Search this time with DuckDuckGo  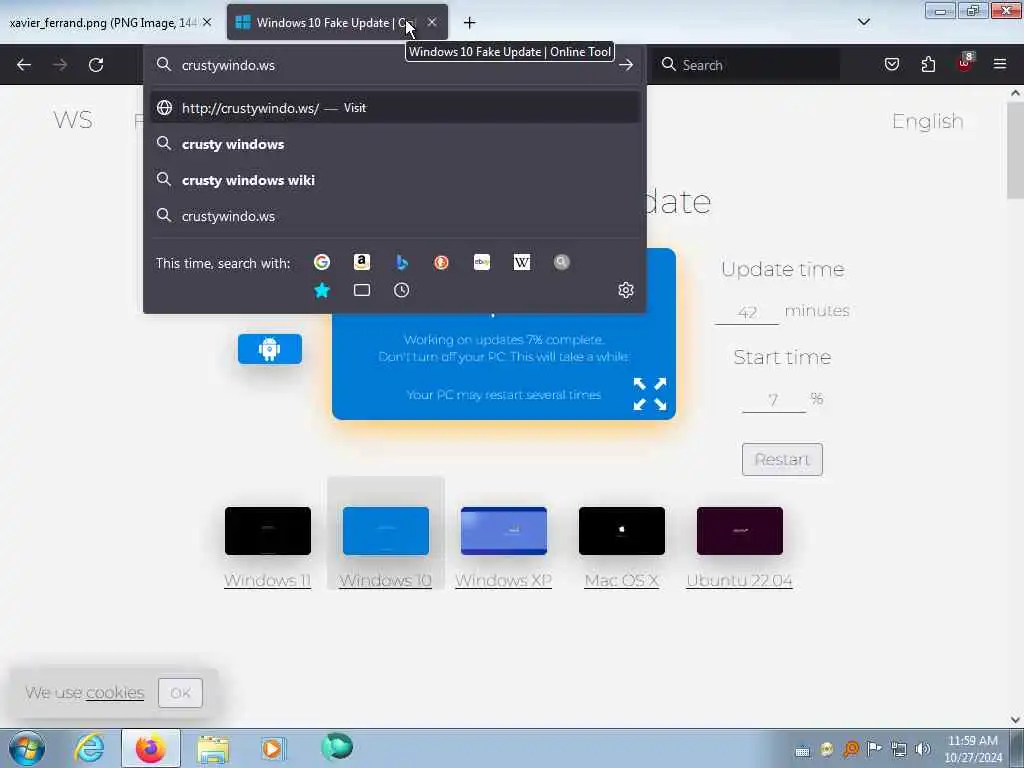tap(441, 262)
